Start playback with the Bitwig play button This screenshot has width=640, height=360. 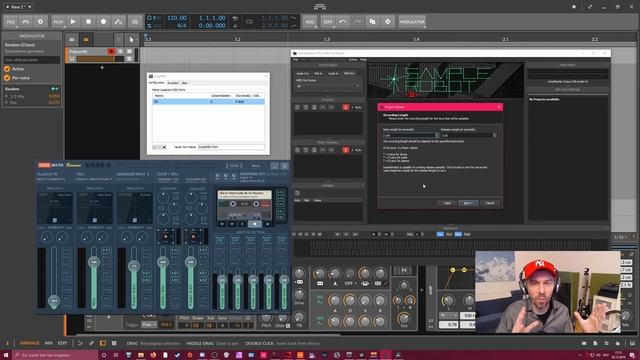coord(73,22)
